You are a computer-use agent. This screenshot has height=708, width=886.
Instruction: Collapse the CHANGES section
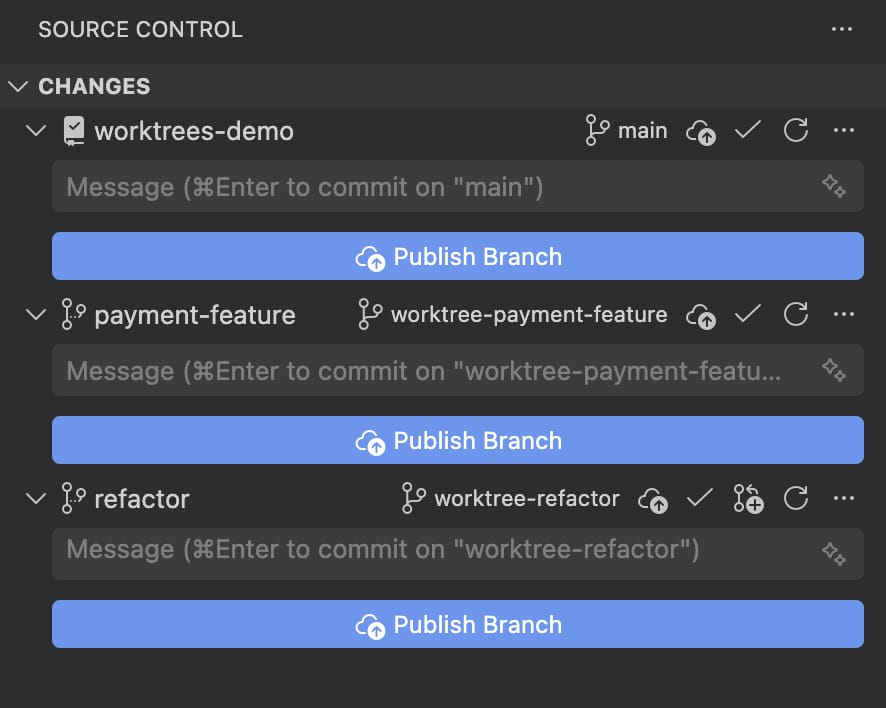coord(18,86)
